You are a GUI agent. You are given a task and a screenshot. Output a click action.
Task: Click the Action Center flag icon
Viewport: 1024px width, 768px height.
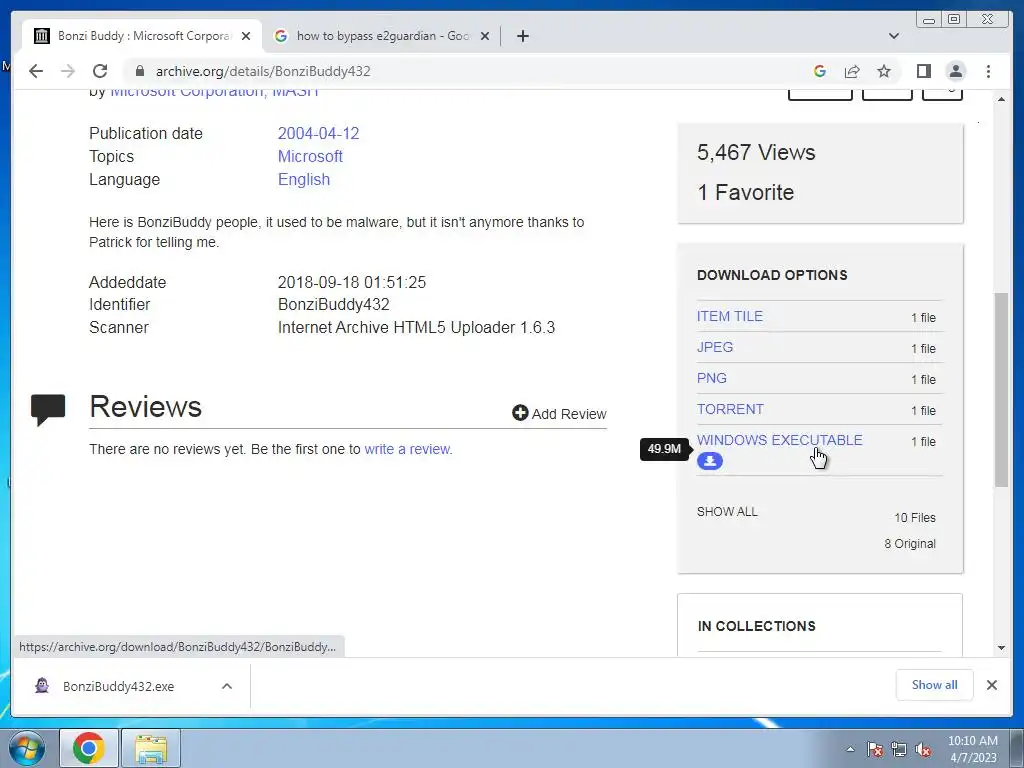[x=874, y=750]
